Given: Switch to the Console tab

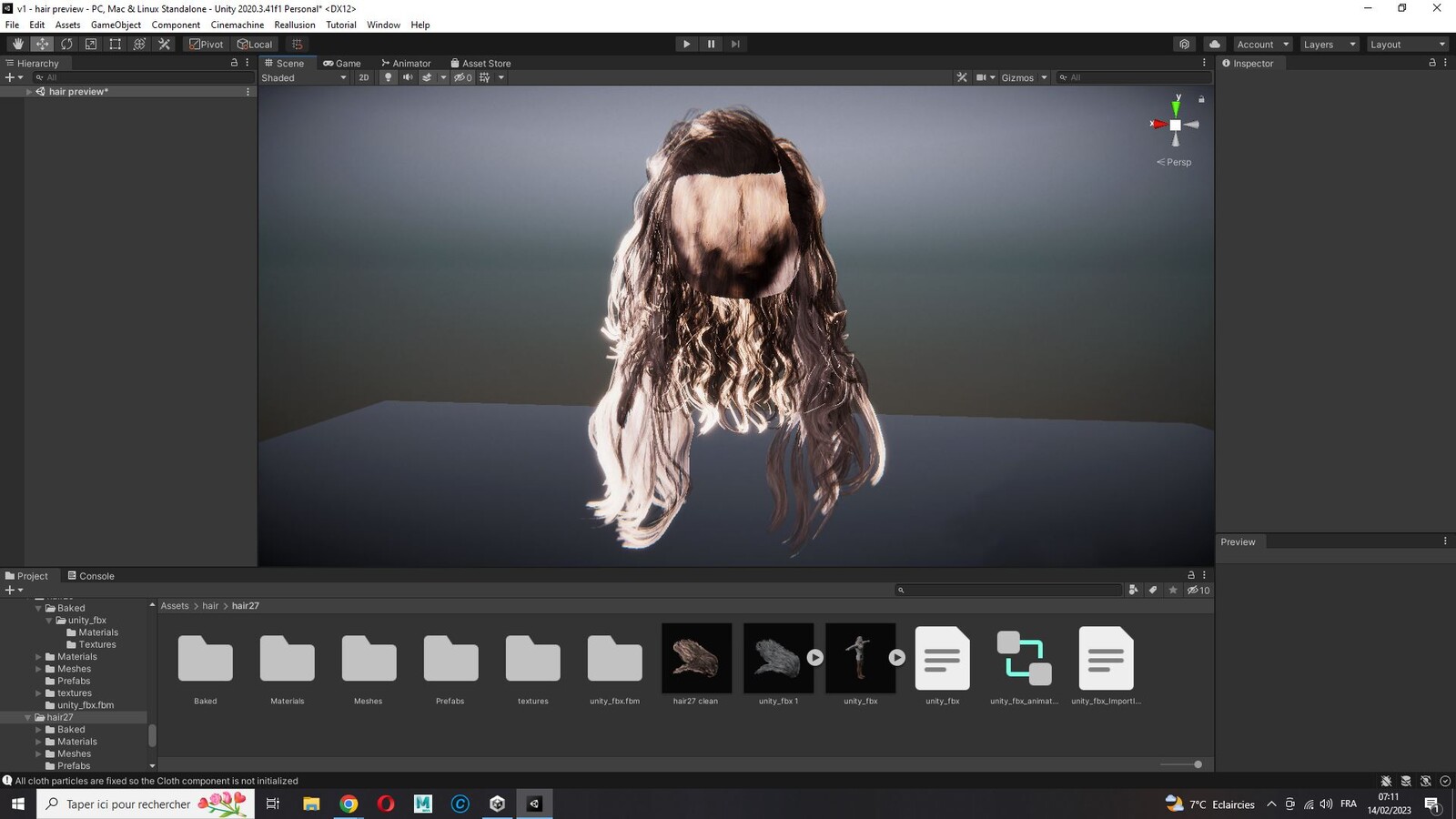Looking at the screenshot, I should [x=91, y=576].
